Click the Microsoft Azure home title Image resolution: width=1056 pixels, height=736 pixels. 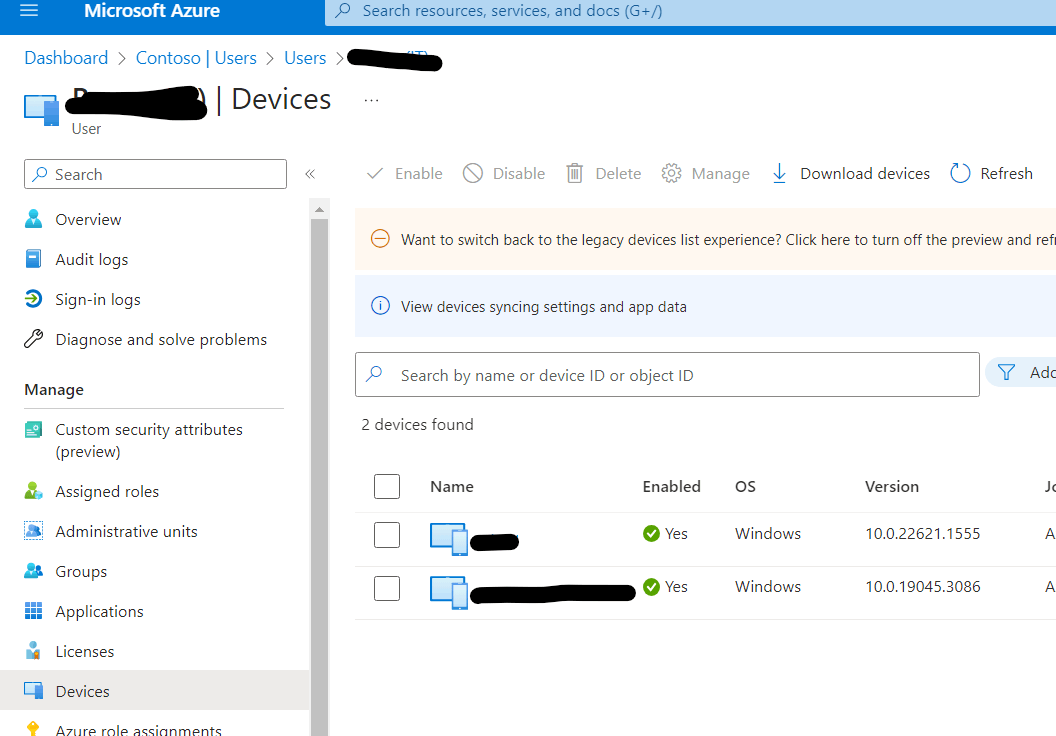click(152, 11)
